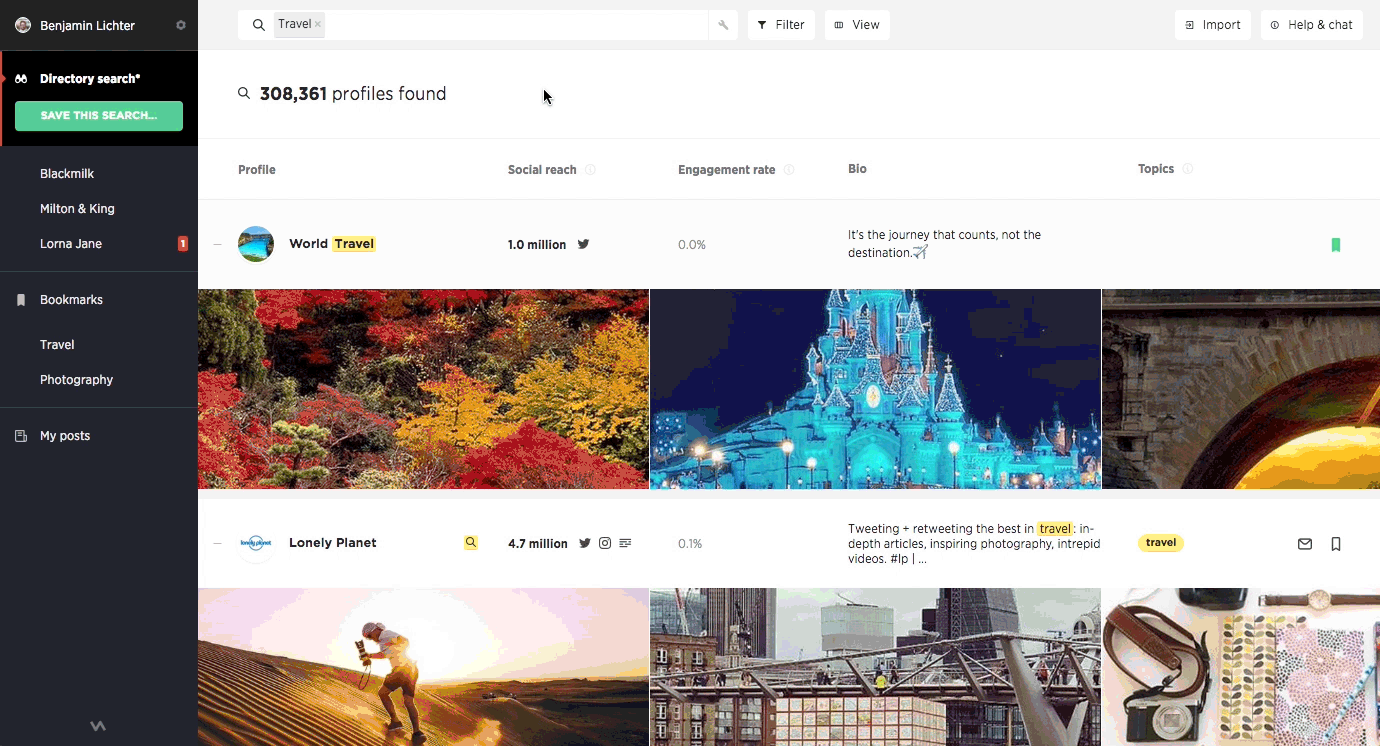Screen dimensions: 1380x746
Task: Bookmark Lonely Planet profile
Action: coord(1336,544)
